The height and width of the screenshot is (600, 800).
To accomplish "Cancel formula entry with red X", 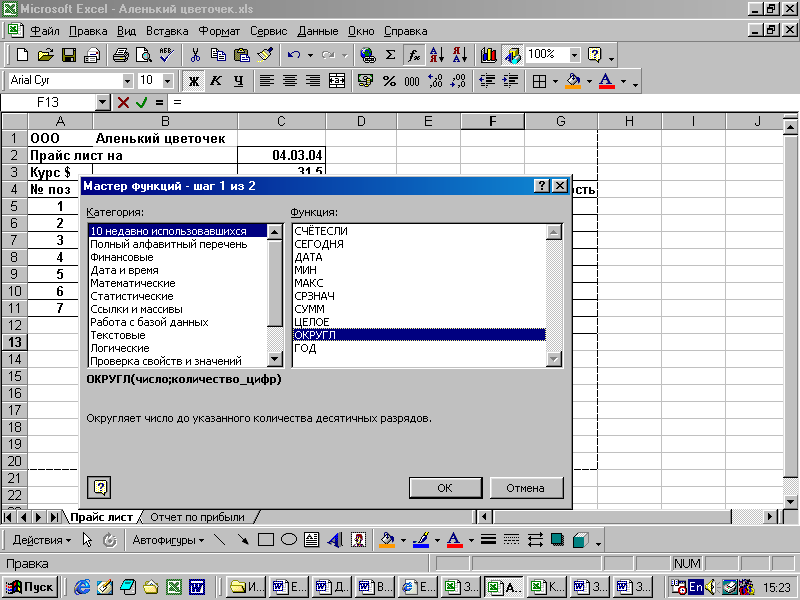I will [x=122, y=103].
